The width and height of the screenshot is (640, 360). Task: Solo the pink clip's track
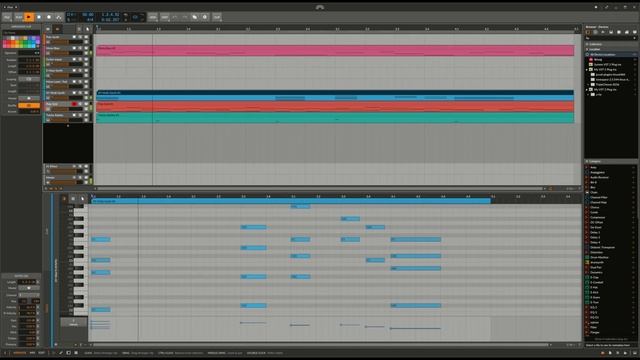point(80,48)
